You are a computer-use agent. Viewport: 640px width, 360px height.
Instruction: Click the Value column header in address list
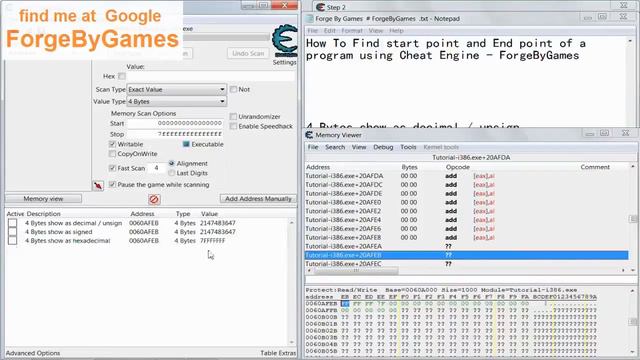(209, 214)
